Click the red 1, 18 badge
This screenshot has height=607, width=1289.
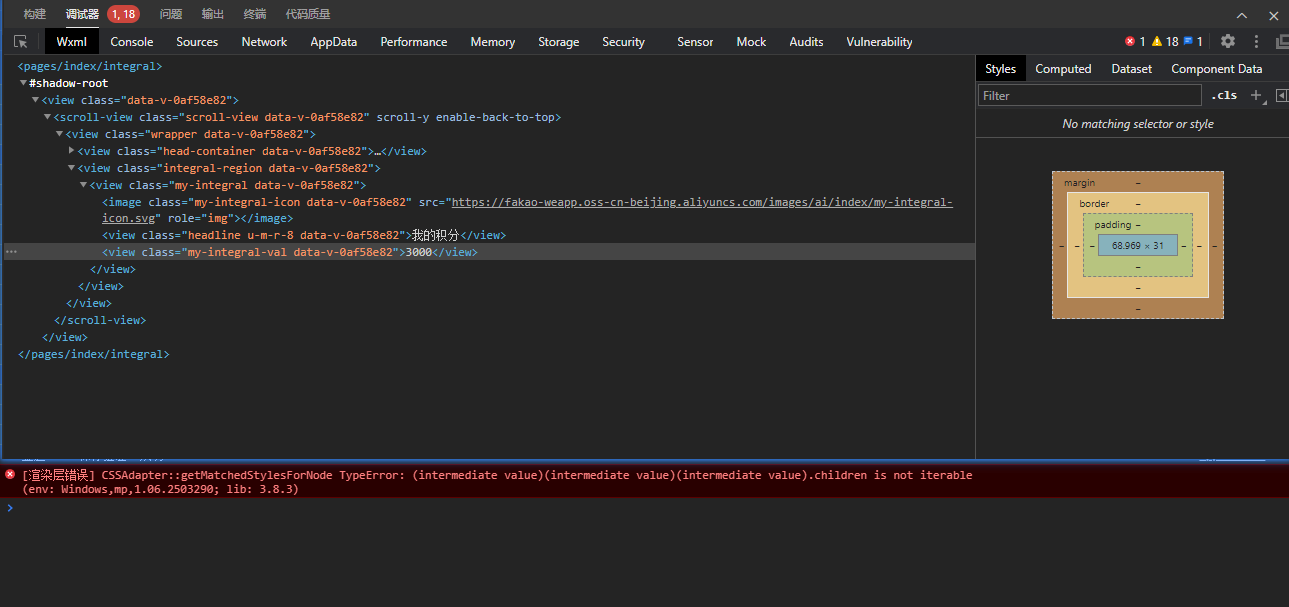123,14
